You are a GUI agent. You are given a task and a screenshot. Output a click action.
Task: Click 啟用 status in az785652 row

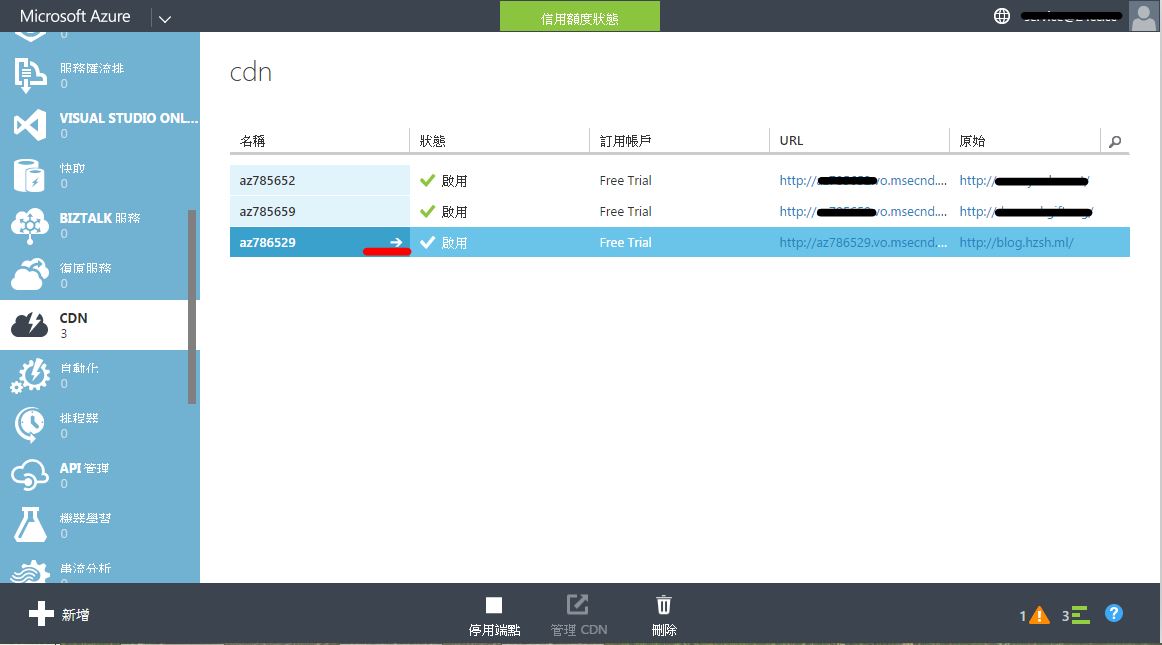point(443,180)
